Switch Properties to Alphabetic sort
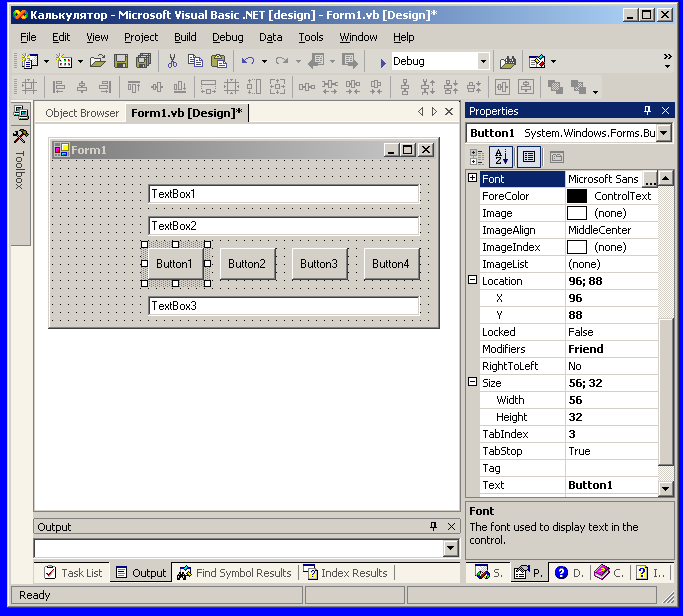Viewport: 683px width, 616px height. click(x=501, y=157)
